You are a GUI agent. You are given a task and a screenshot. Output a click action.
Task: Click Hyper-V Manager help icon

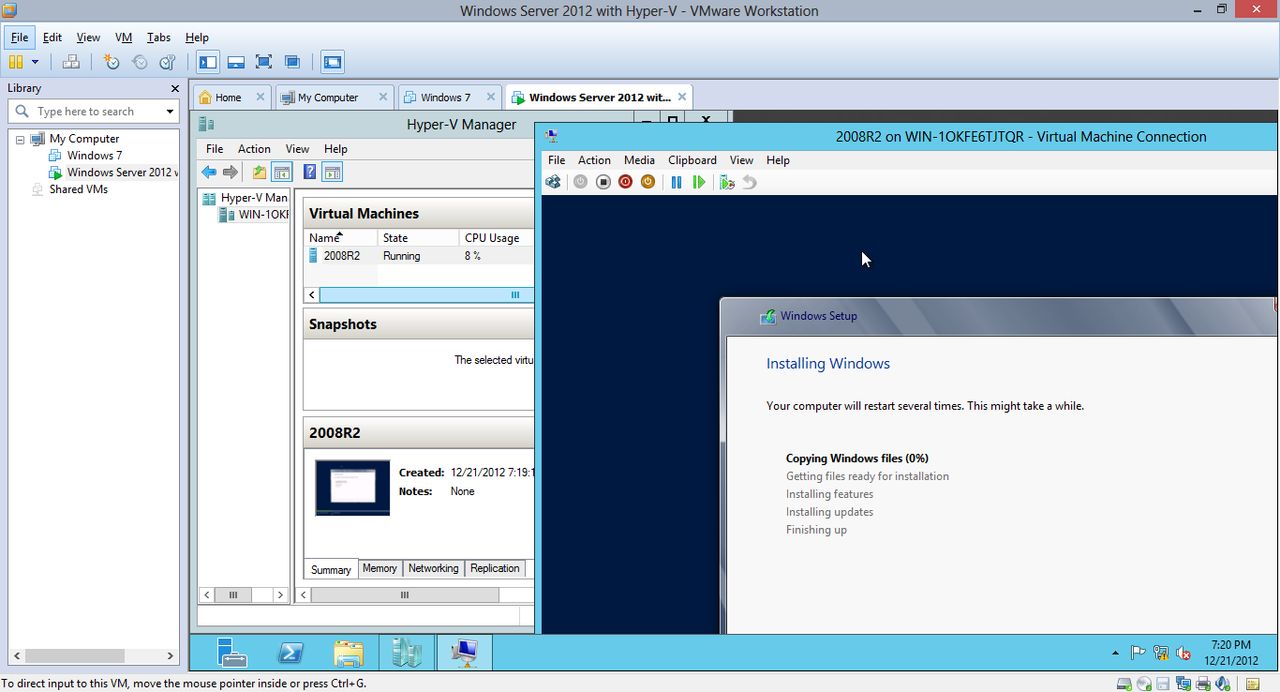pyautogui.click(x=310, y=172)
